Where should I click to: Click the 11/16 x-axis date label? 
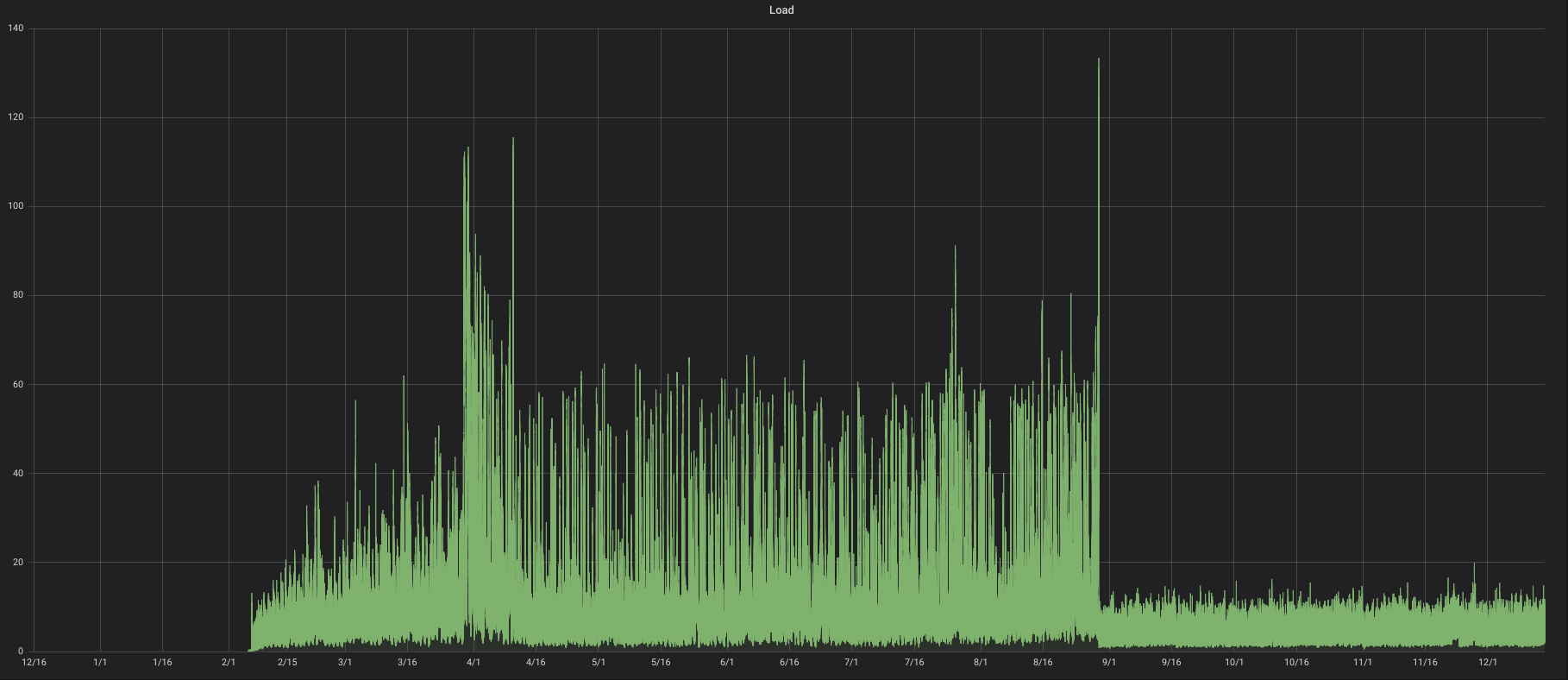point(1425,663)
